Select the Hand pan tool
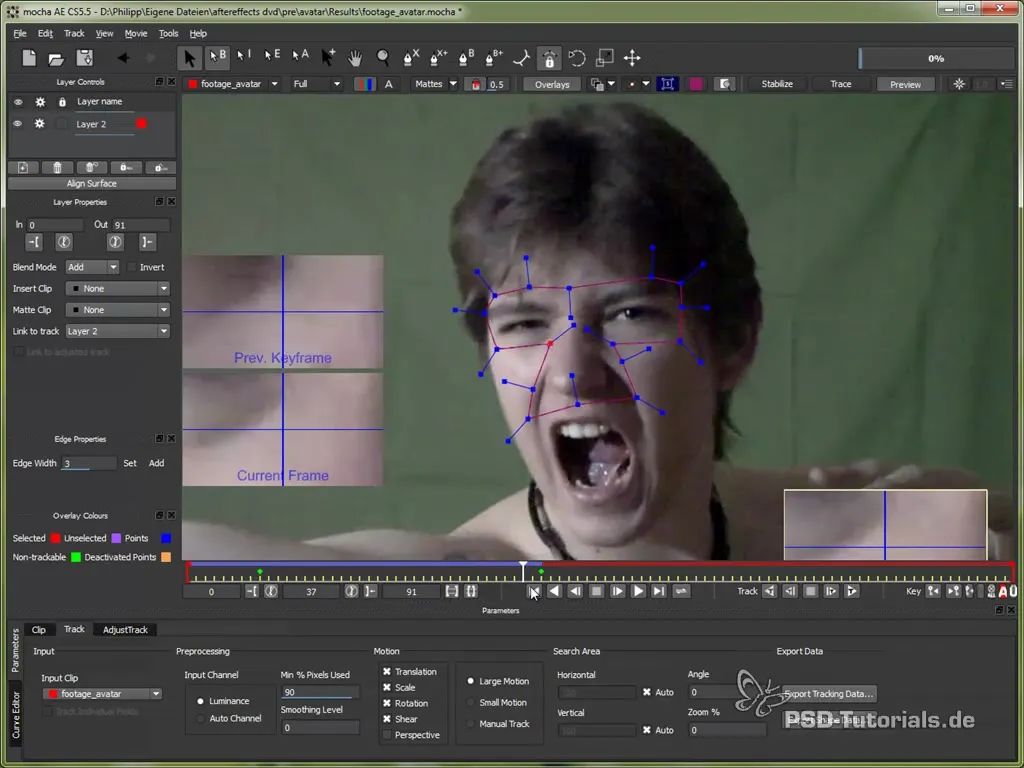Screen dimensions: 1024x768 point(355,58)
